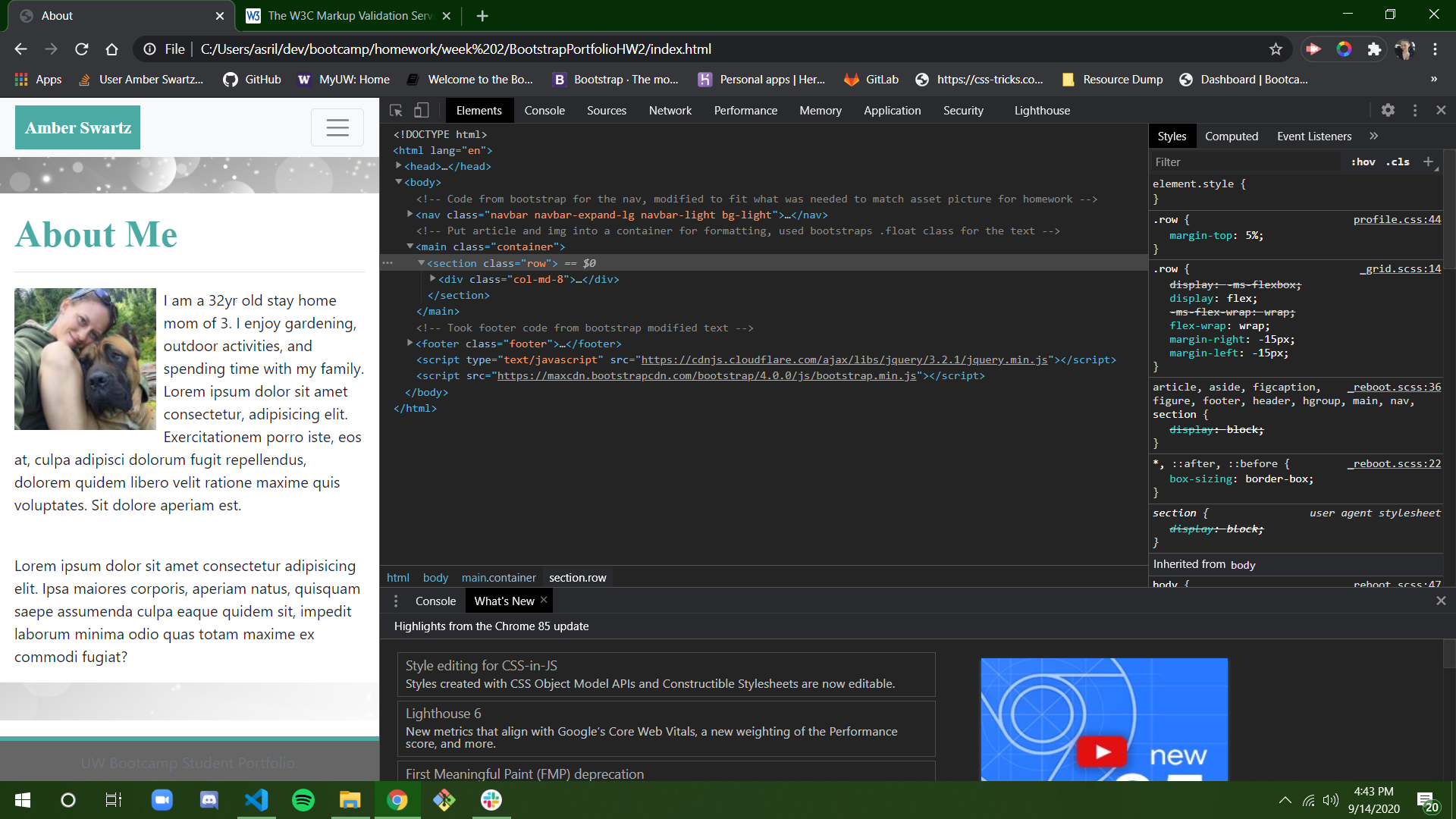Collapse the body element node
Screen dimensions: 1456x819
pyautogui.click(x=400, y=182)
